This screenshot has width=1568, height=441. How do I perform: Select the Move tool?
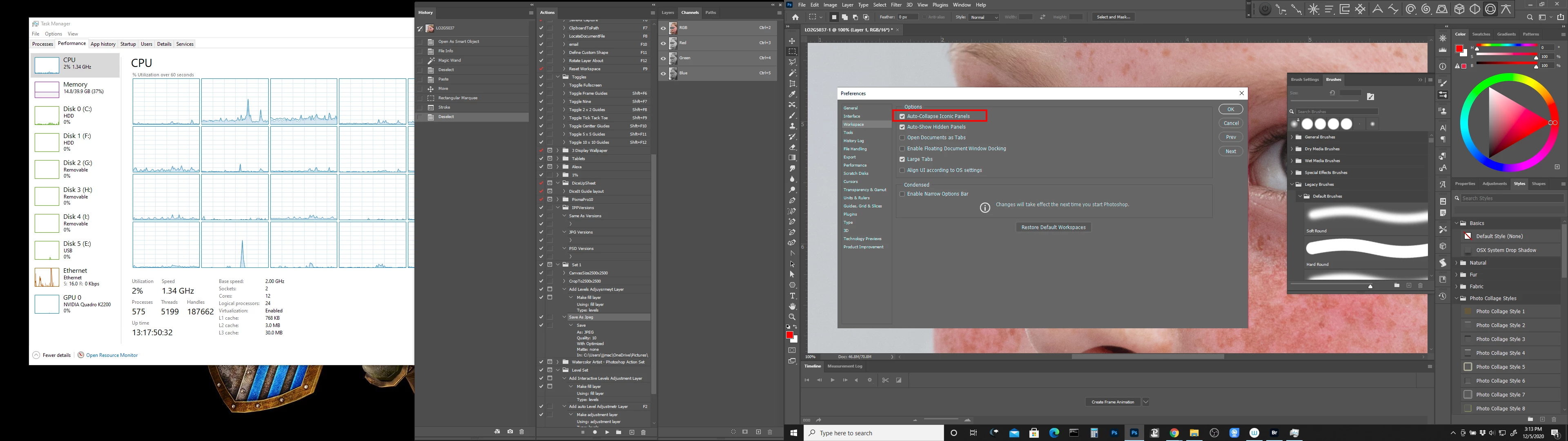click(x=792, y=41)
